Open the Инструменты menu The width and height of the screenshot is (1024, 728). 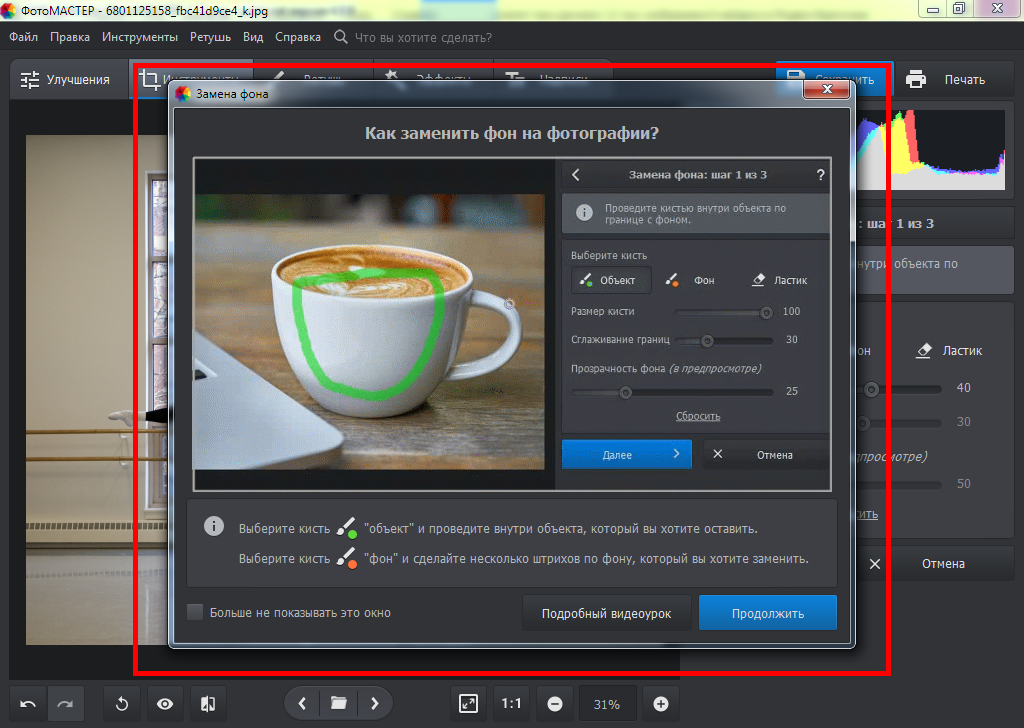point(140,37)
